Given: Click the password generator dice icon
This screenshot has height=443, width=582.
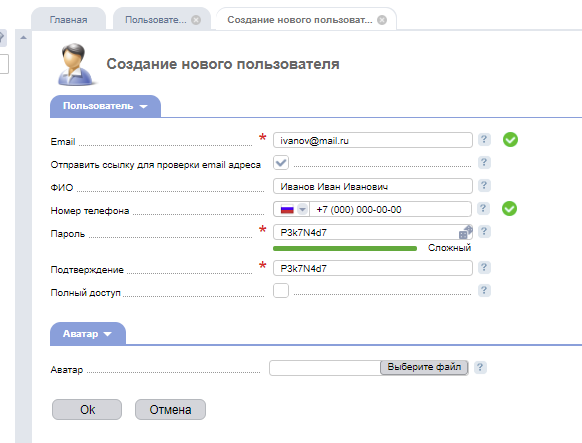Looking at the screenshot, I should click(465, 232).
